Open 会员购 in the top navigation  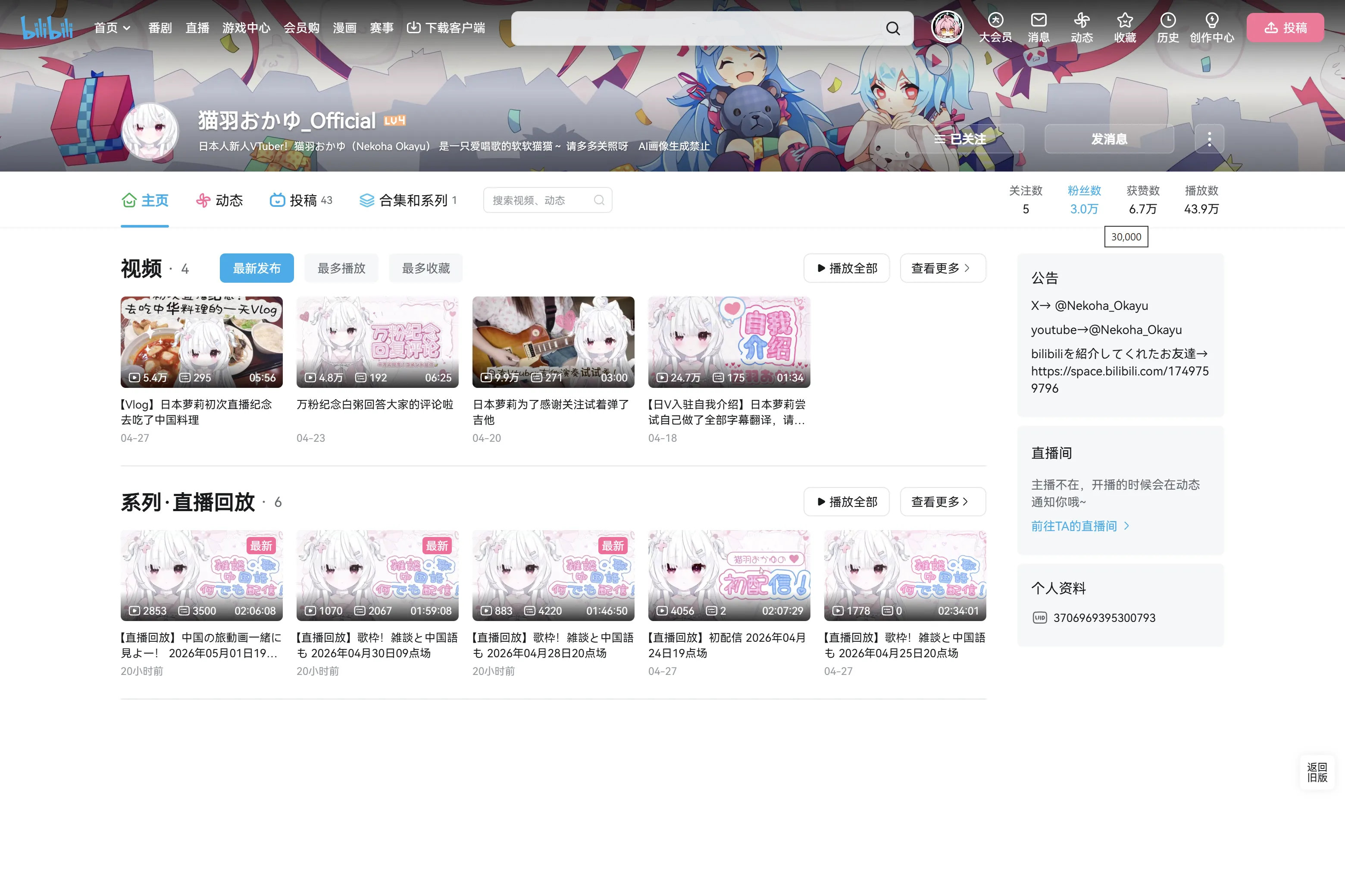pos(301,28)
